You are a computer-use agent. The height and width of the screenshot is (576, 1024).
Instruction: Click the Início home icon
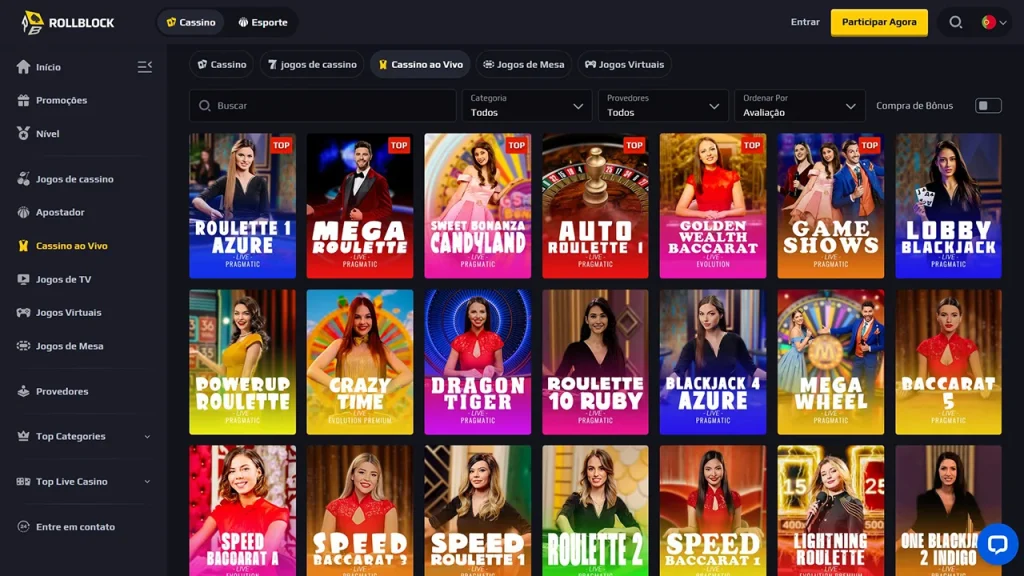tap(24, 67)
